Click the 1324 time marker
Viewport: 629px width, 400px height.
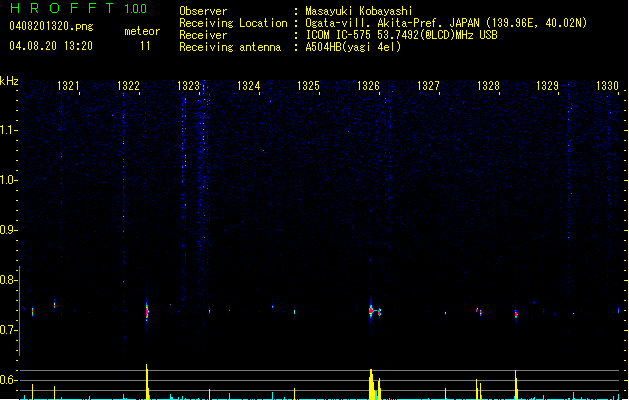coord(248,86)
